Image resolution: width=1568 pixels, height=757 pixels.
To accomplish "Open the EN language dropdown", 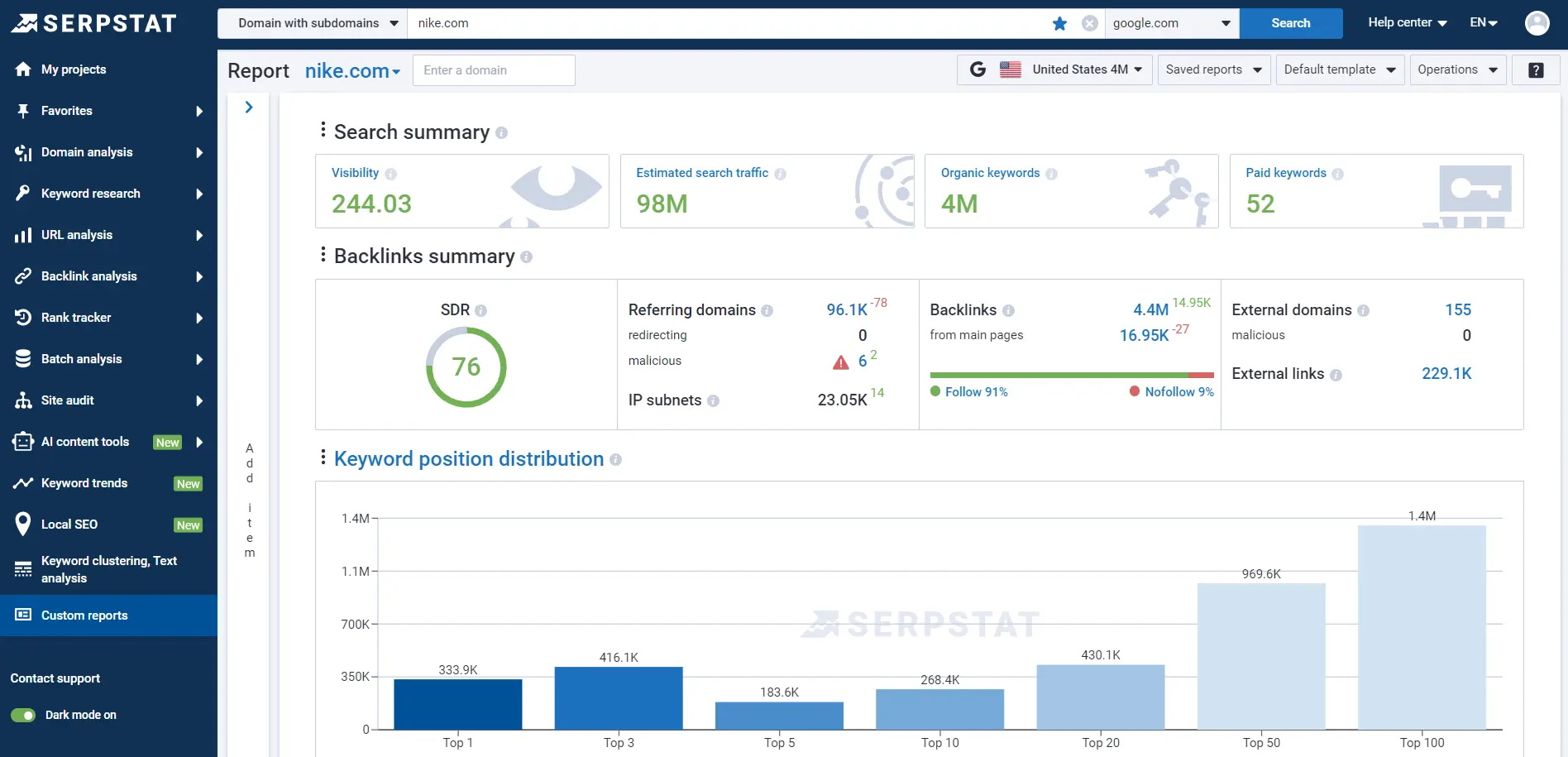I will tap(1484, 22).
